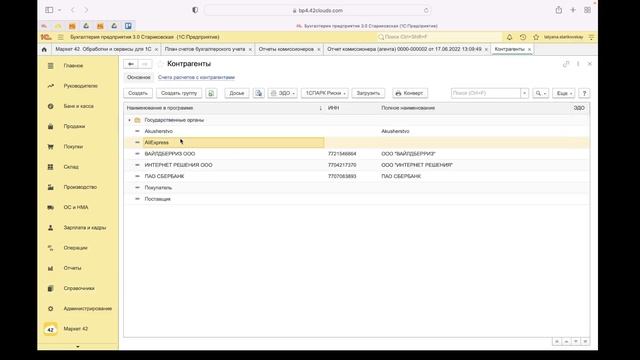This screenshot has width=640, height=360.
Task: Open favorites star in 1C header
Action: tap(536, 37)
